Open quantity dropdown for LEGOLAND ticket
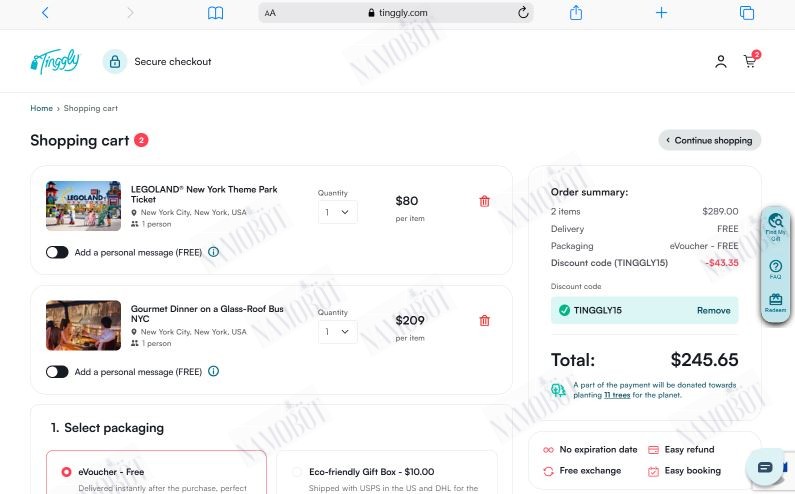 (x=338, y=212)
